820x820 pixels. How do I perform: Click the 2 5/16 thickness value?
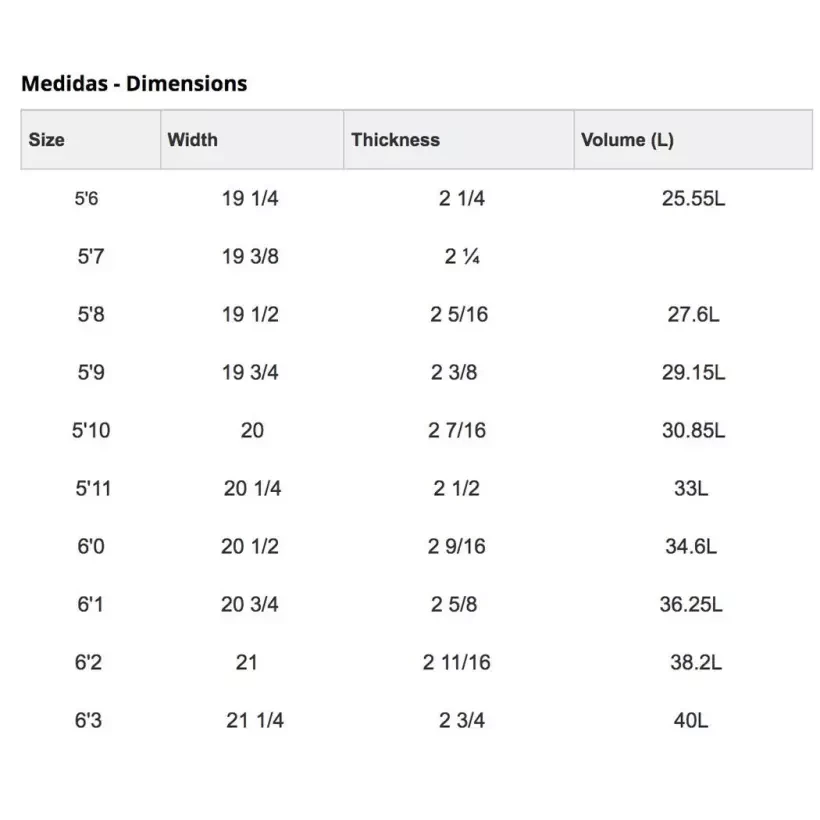pos(459,314)
